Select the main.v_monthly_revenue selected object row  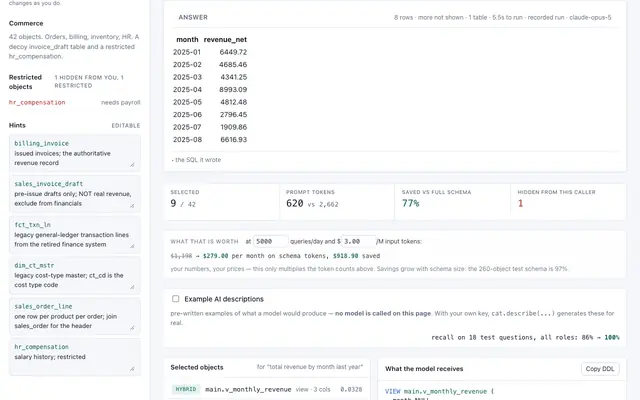click(267, 389)
